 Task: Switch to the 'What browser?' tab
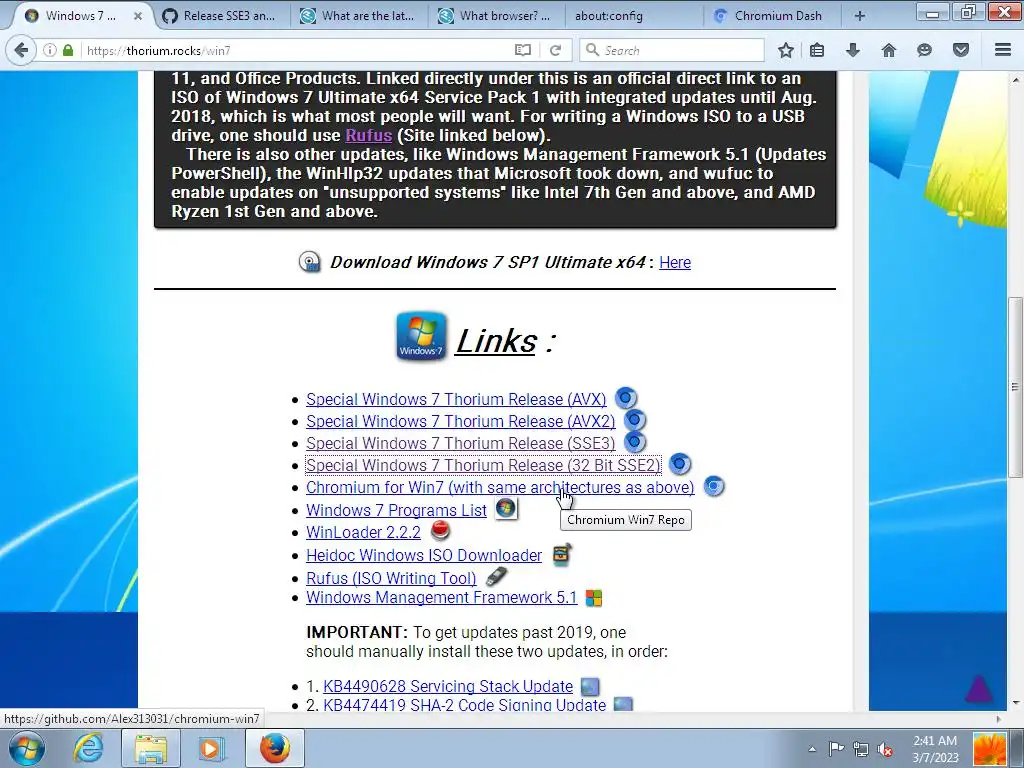[496, 16]
